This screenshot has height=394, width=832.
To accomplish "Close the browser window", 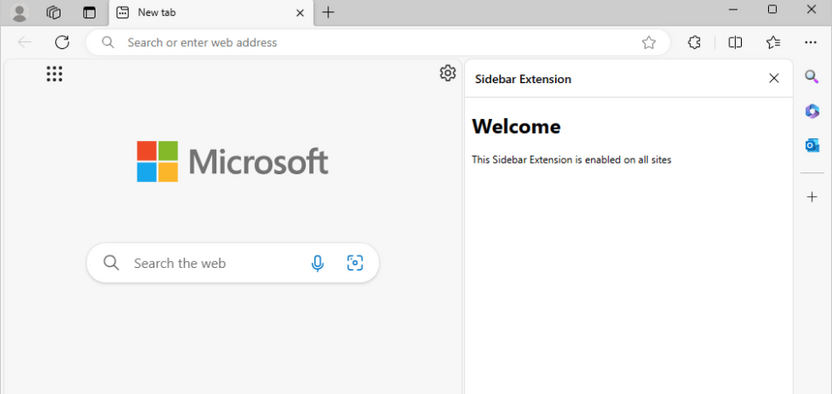I will click(812, 10).
